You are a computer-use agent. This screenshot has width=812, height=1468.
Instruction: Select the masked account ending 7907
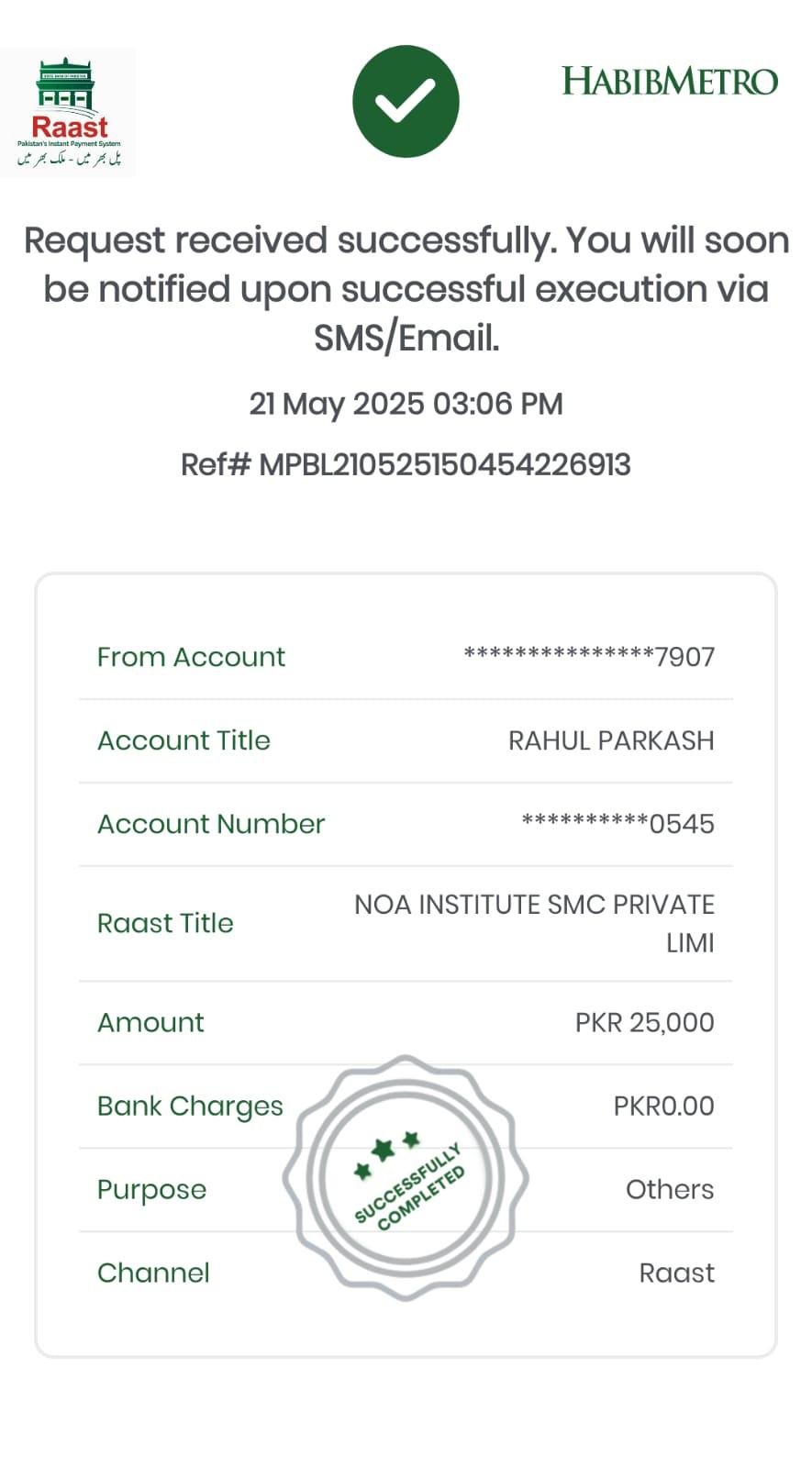(588, 657)
